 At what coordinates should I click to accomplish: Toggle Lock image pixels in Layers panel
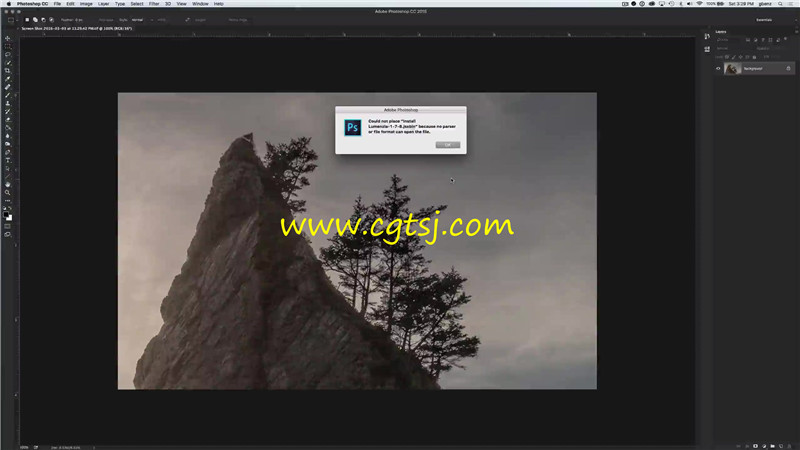[x=734, y=57]
